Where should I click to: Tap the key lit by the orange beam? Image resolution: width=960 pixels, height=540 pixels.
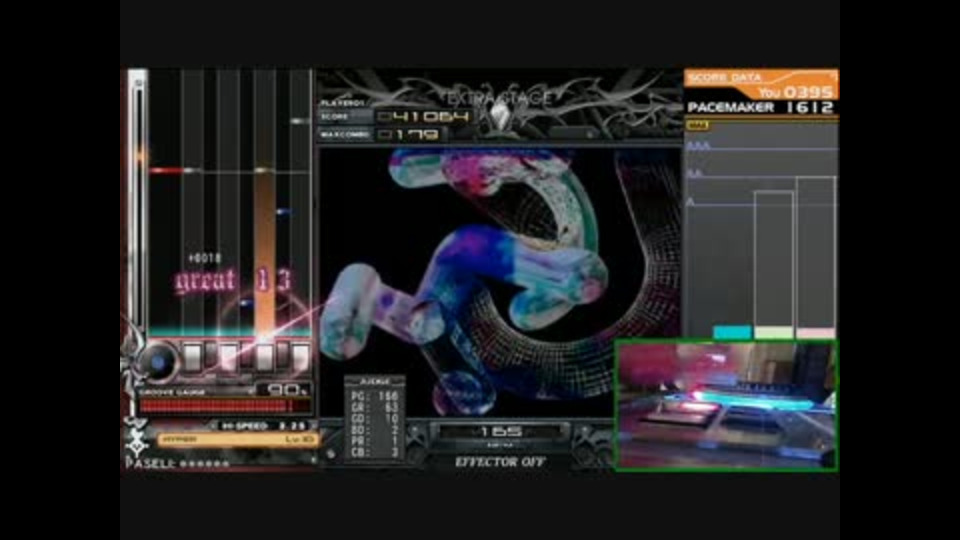point(264,356)
